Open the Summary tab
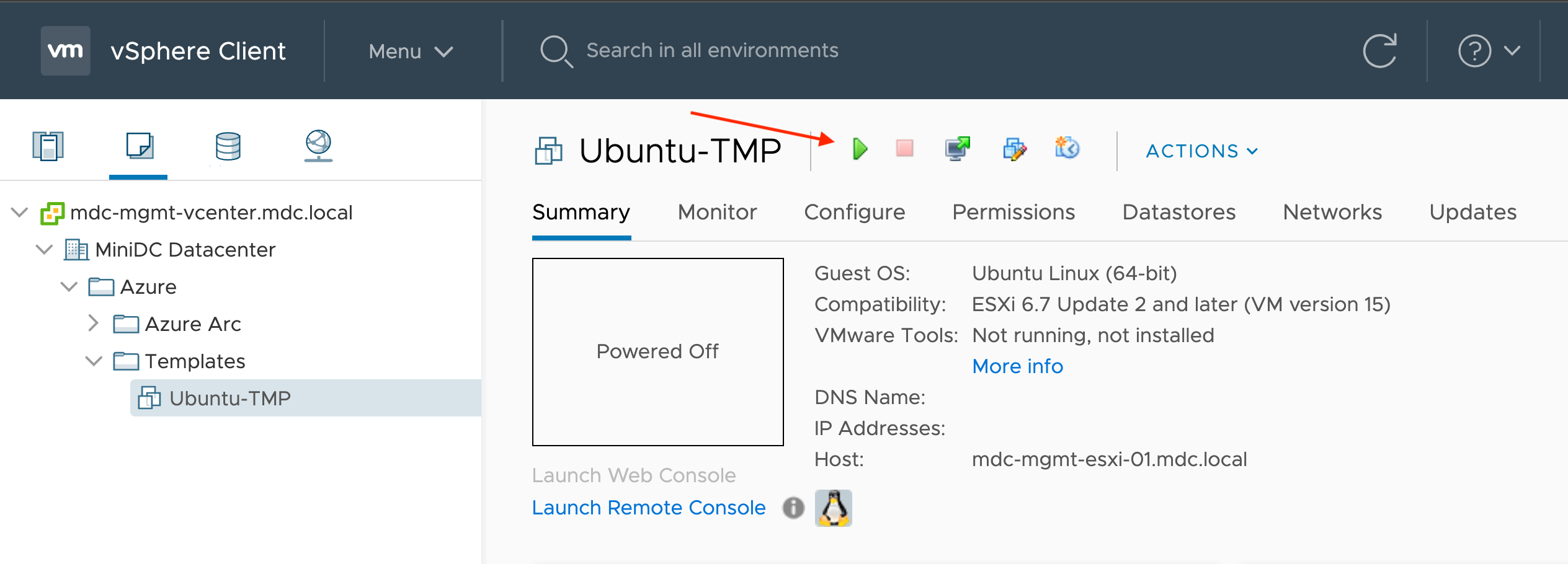Screen dimensions: 1568x564 (x=581, y=213)
